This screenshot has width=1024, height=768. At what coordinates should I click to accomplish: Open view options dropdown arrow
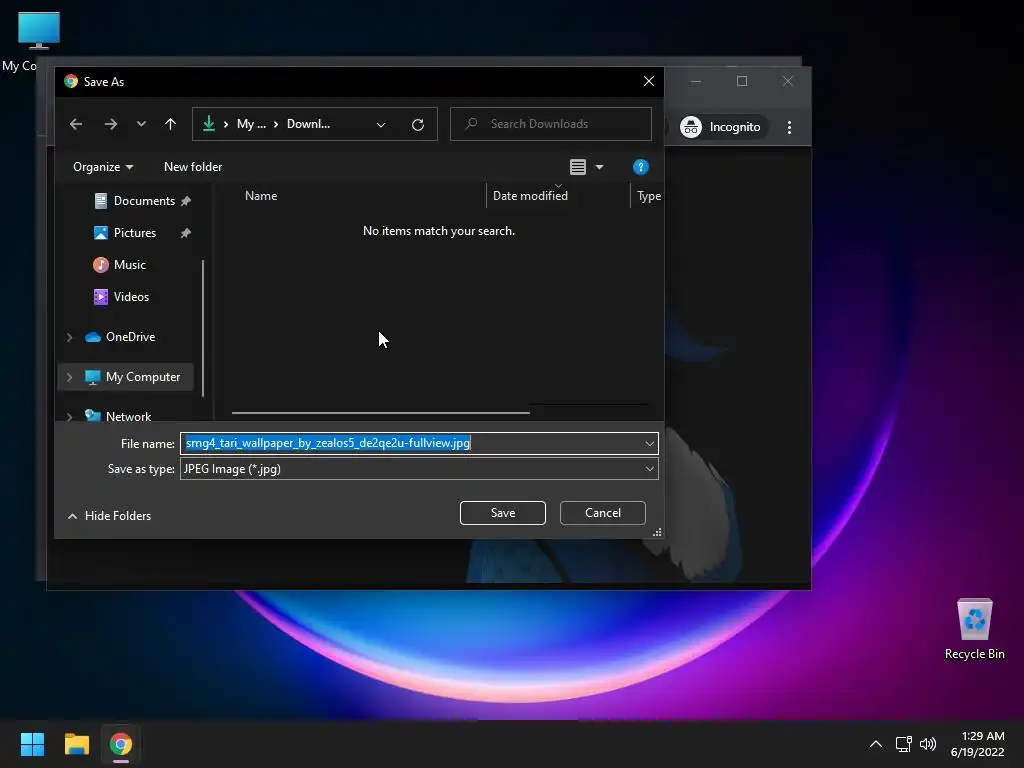click(600, 167)
